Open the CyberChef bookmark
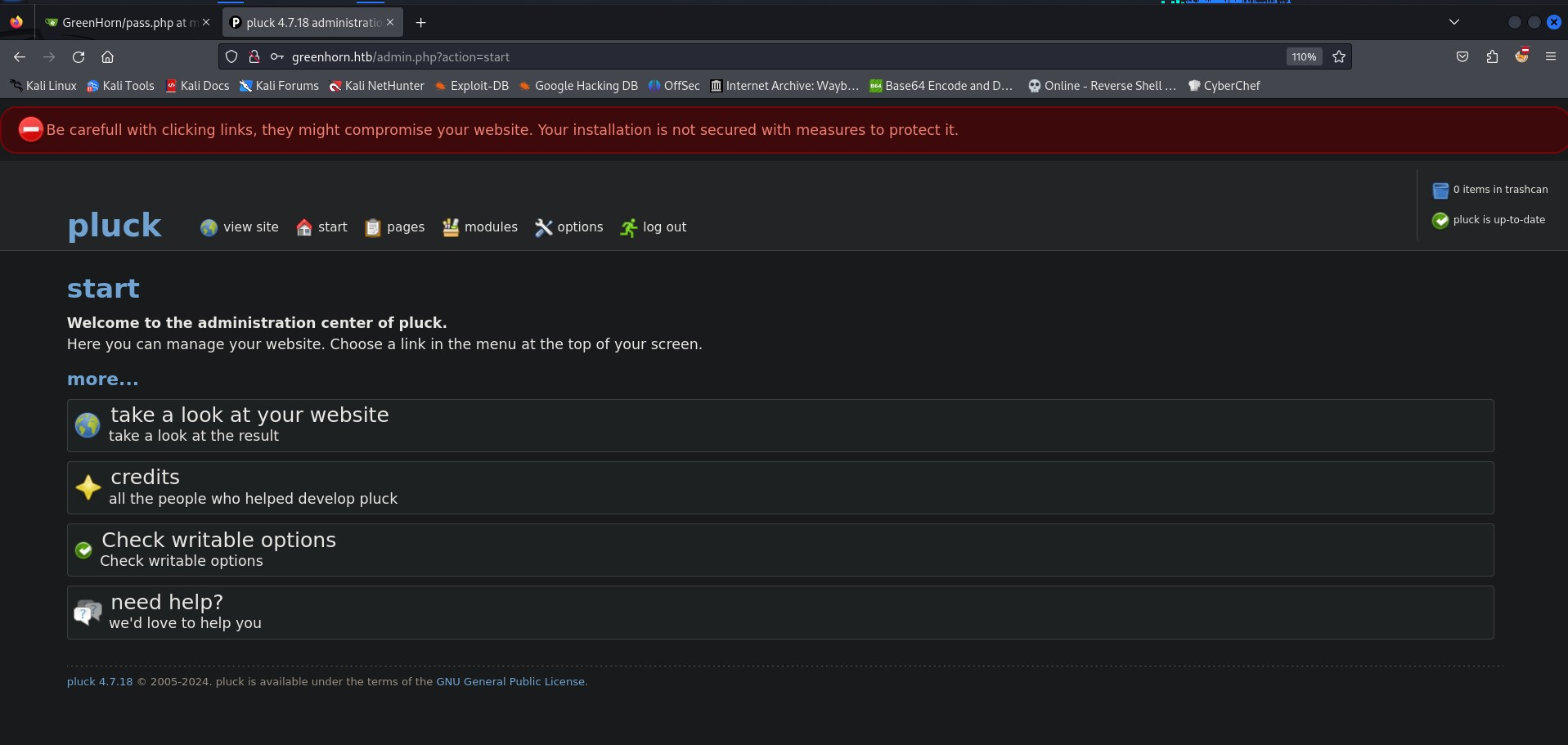Screen dimensions: 1568x745 tap(1224, 86)
